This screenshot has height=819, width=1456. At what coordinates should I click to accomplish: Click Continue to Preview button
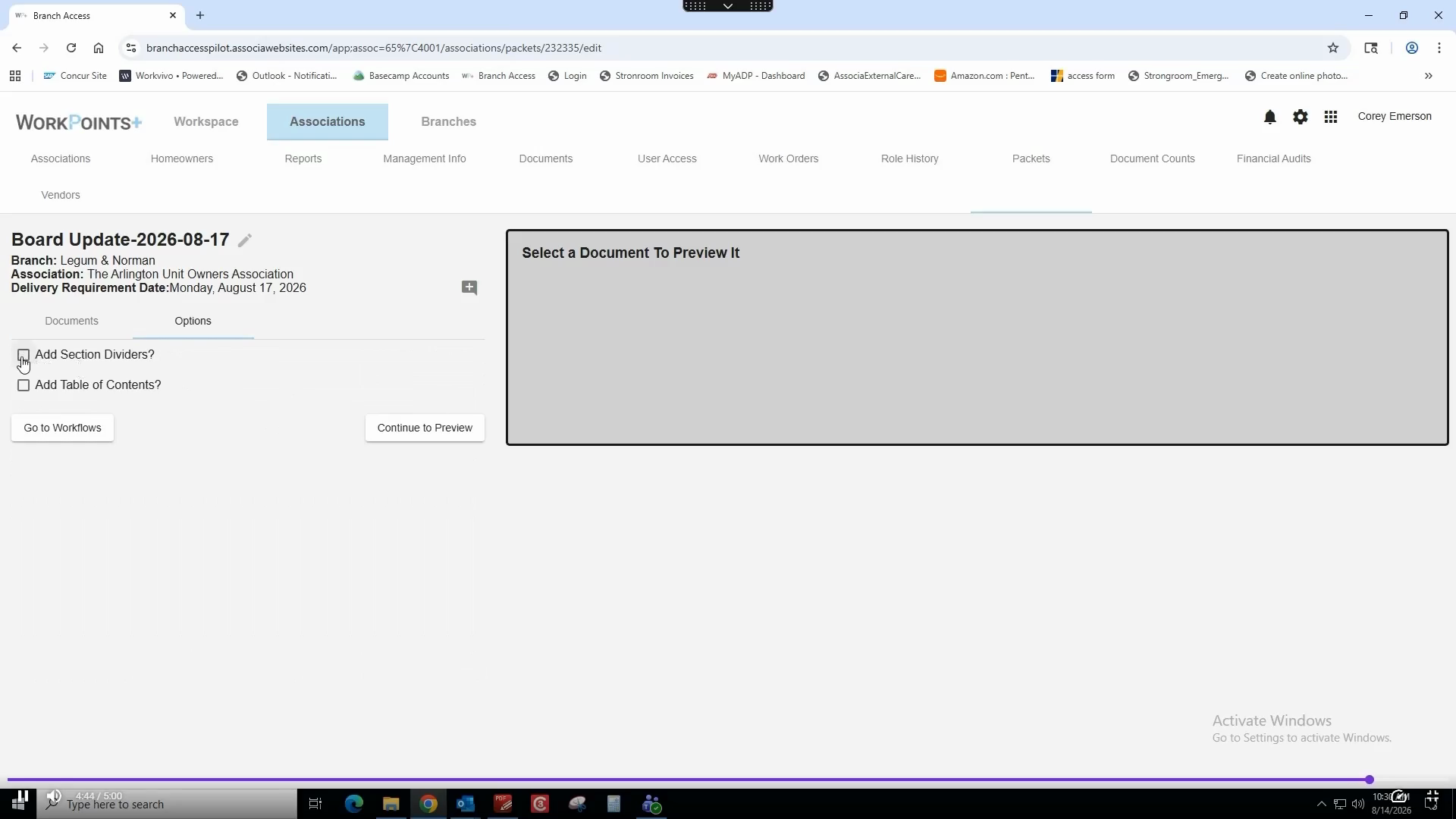[425, 428]
